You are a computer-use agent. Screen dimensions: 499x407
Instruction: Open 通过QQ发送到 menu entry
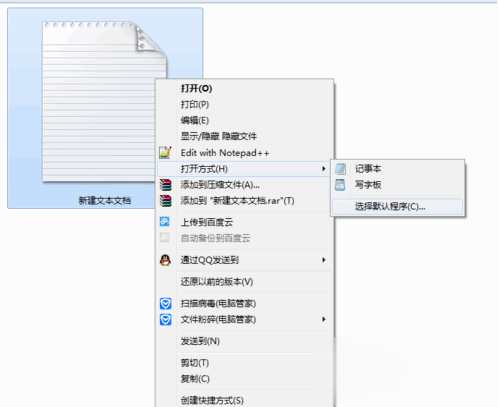244,260
